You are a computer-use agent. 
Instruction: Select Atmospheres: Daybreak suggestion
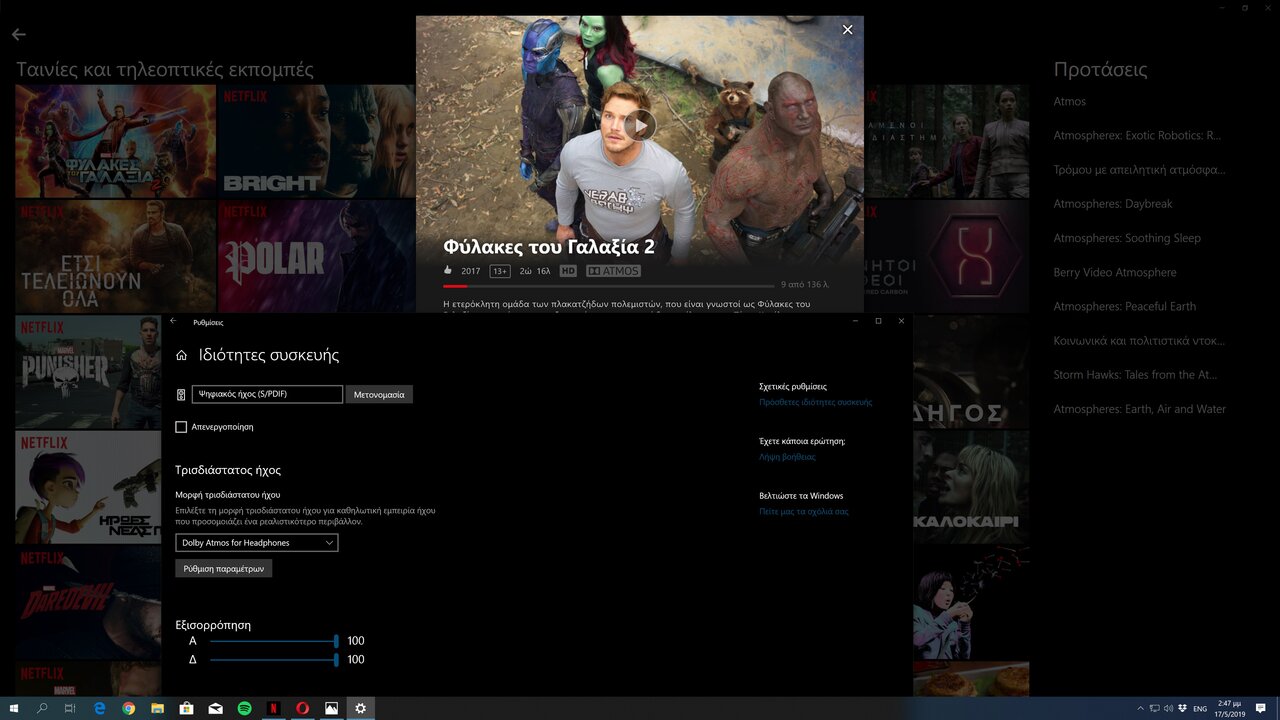(x=1113, y=204)
